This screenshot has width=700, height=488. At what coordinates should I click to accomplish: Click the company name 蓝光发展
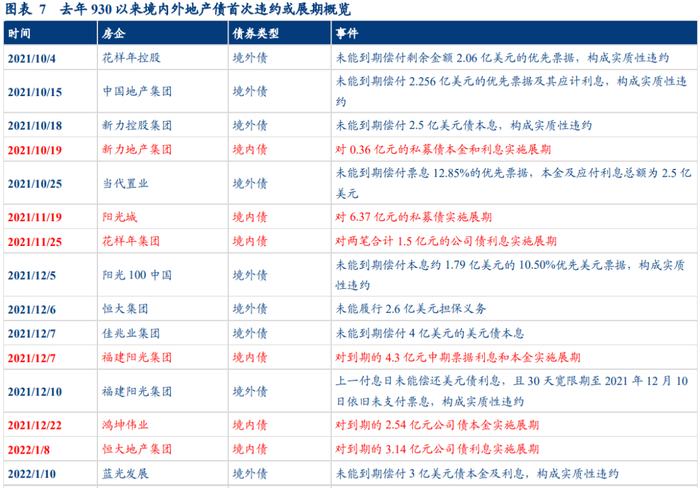tap(125, 474)
